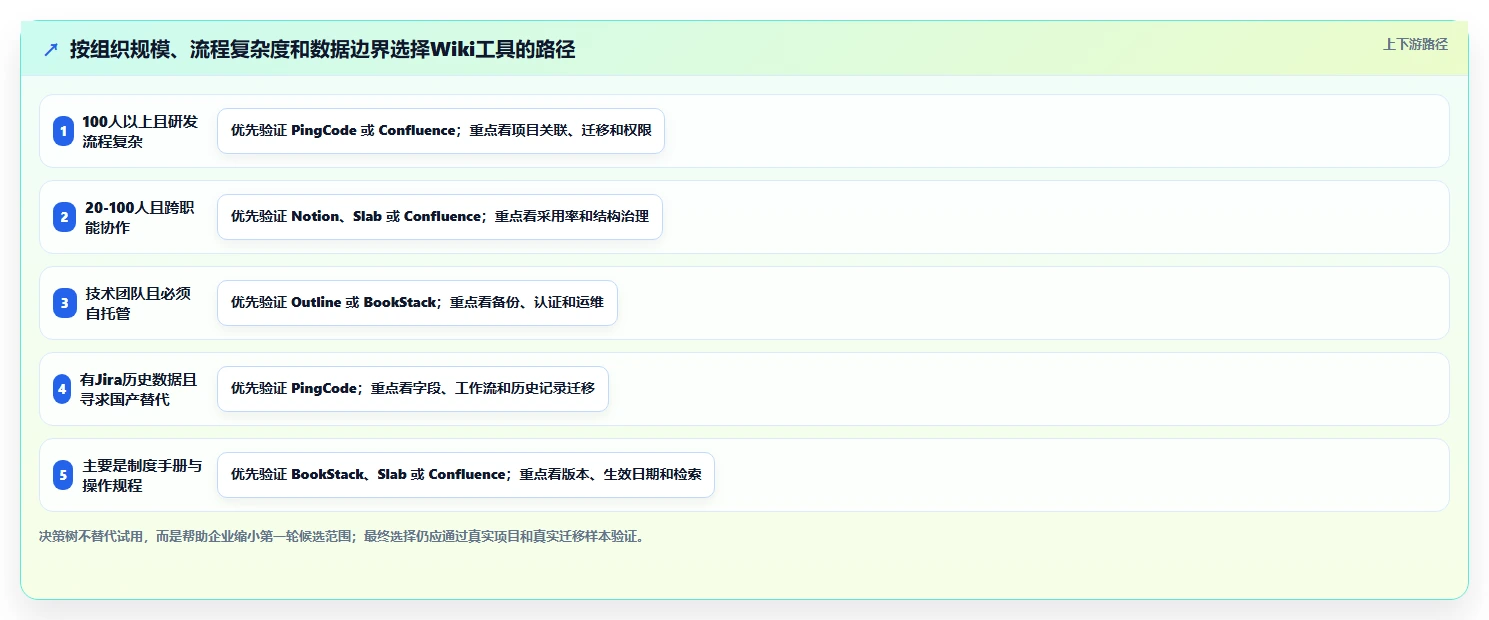Select the 20-100人且跨职能协作 label
Screen dimensions: 1489x620
click(x=140, y=217)
